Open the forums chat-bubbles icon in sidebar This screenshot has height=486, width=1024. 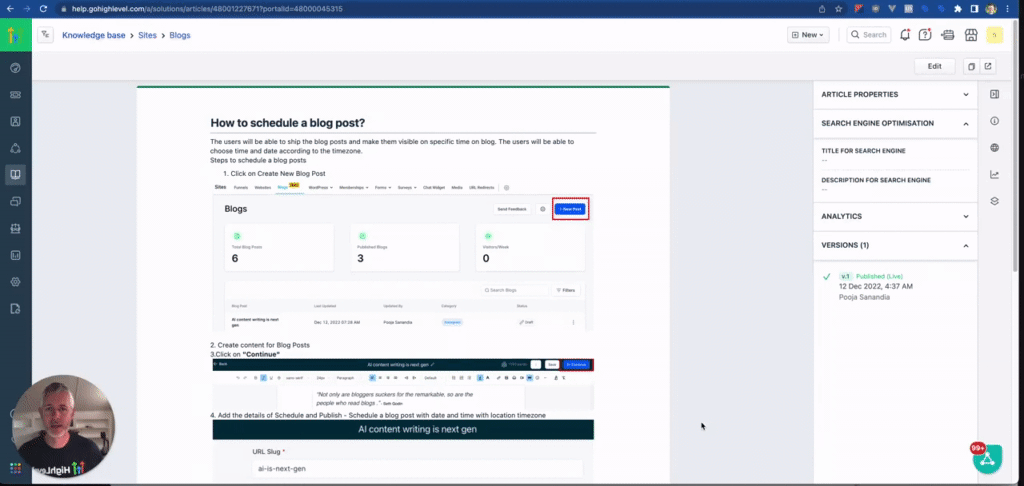pyautogui.click(x=16, y=202)
